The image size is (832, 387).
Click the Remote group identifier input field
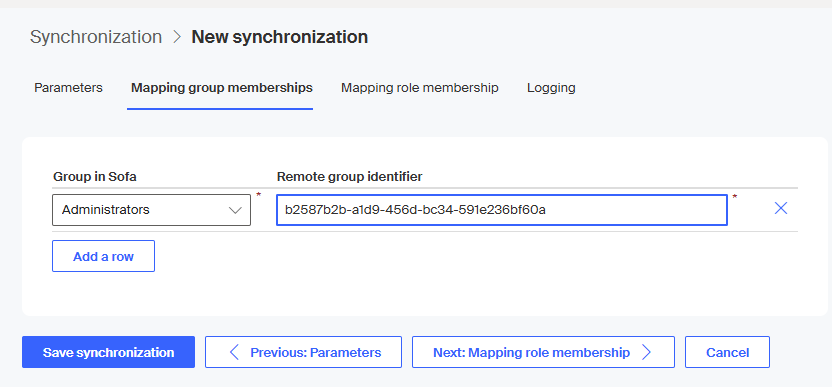point(501,210)
